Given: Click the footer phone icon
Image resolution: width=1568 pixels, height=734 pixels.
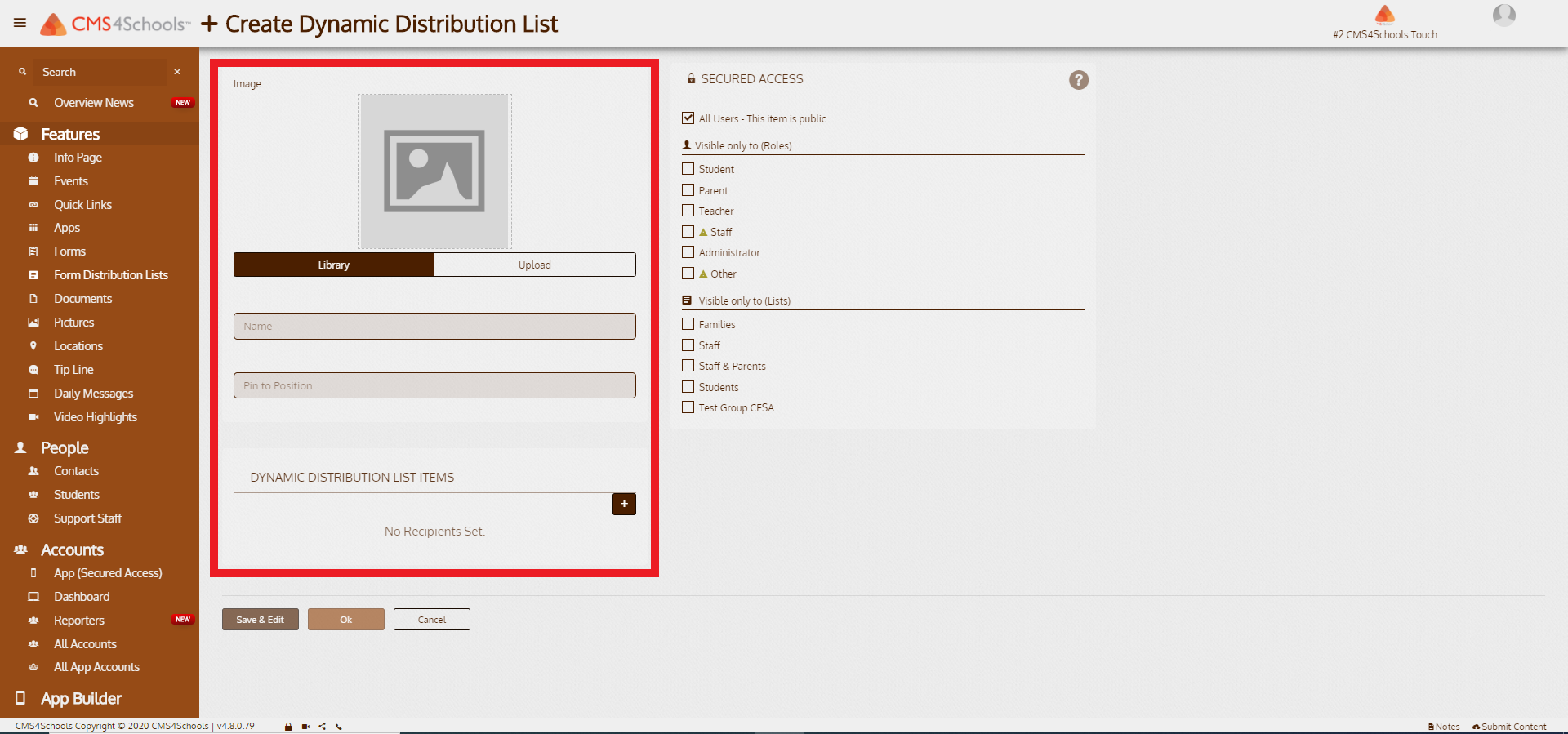Looking at the screenshot, I should [x=339, y=726].
